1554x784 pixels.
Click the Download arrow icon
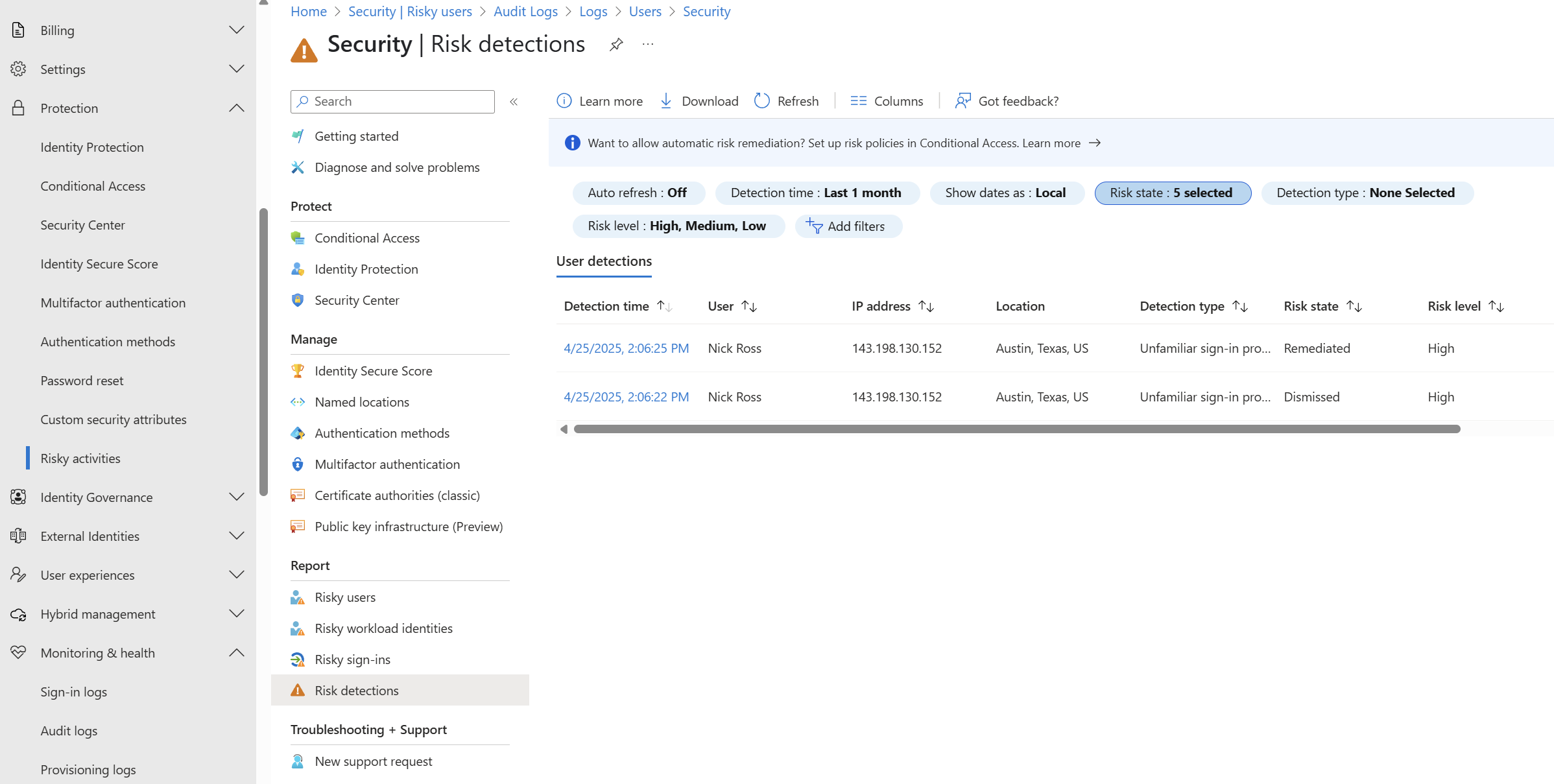[666, 101]
